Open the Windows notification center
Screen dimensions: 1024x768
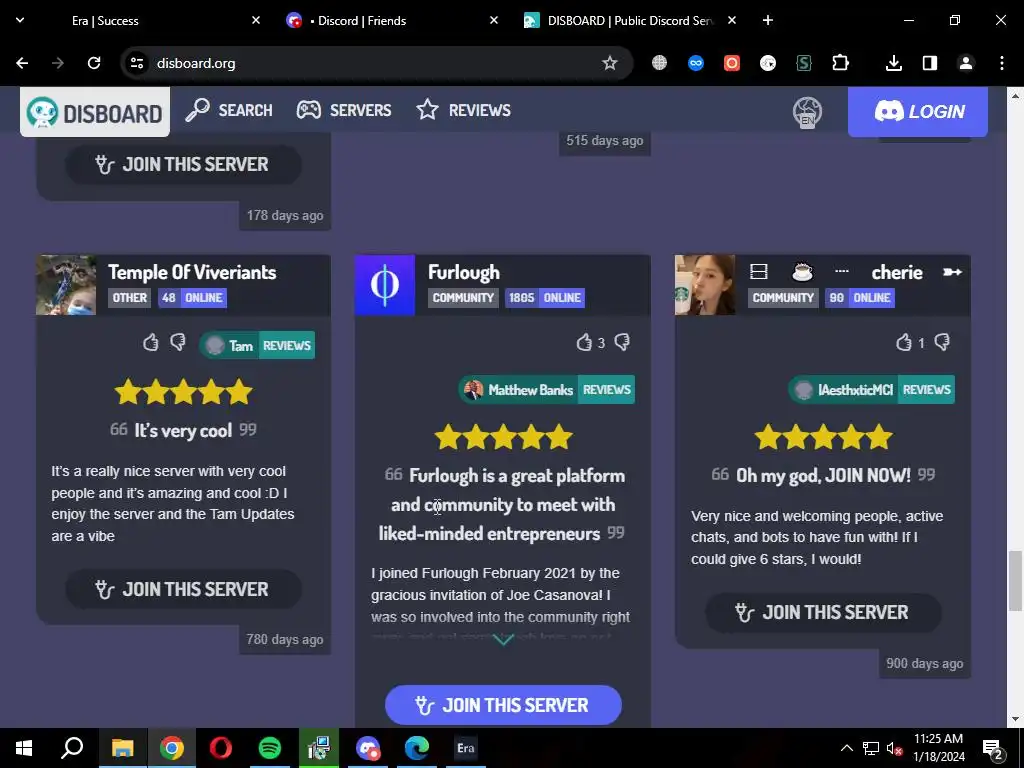(x=993, y=748)
